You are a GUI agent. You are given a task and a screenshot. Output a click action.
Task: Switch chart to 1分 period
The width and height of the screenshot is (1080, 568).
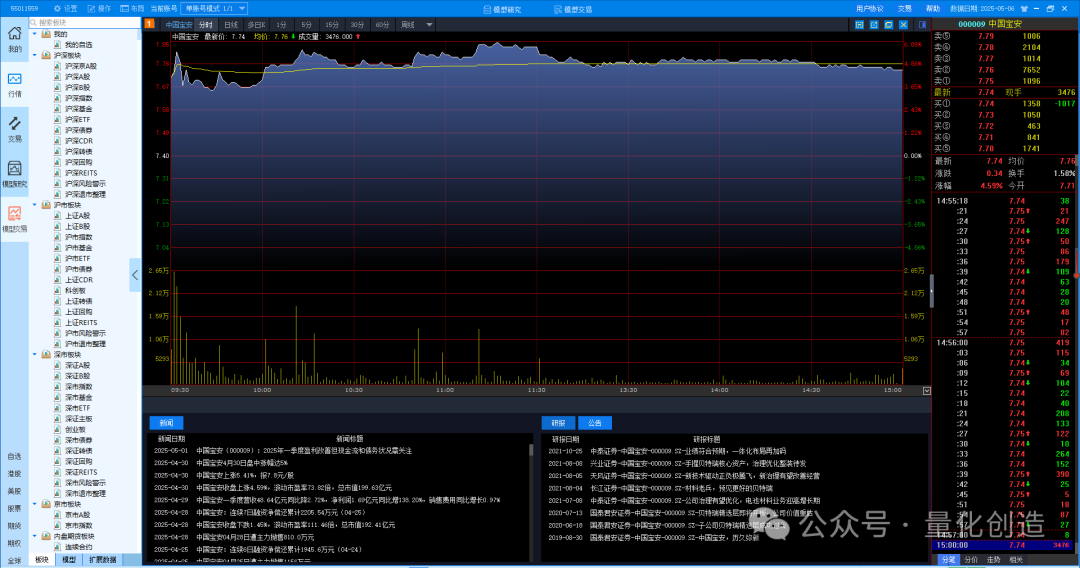coord(281,25)
